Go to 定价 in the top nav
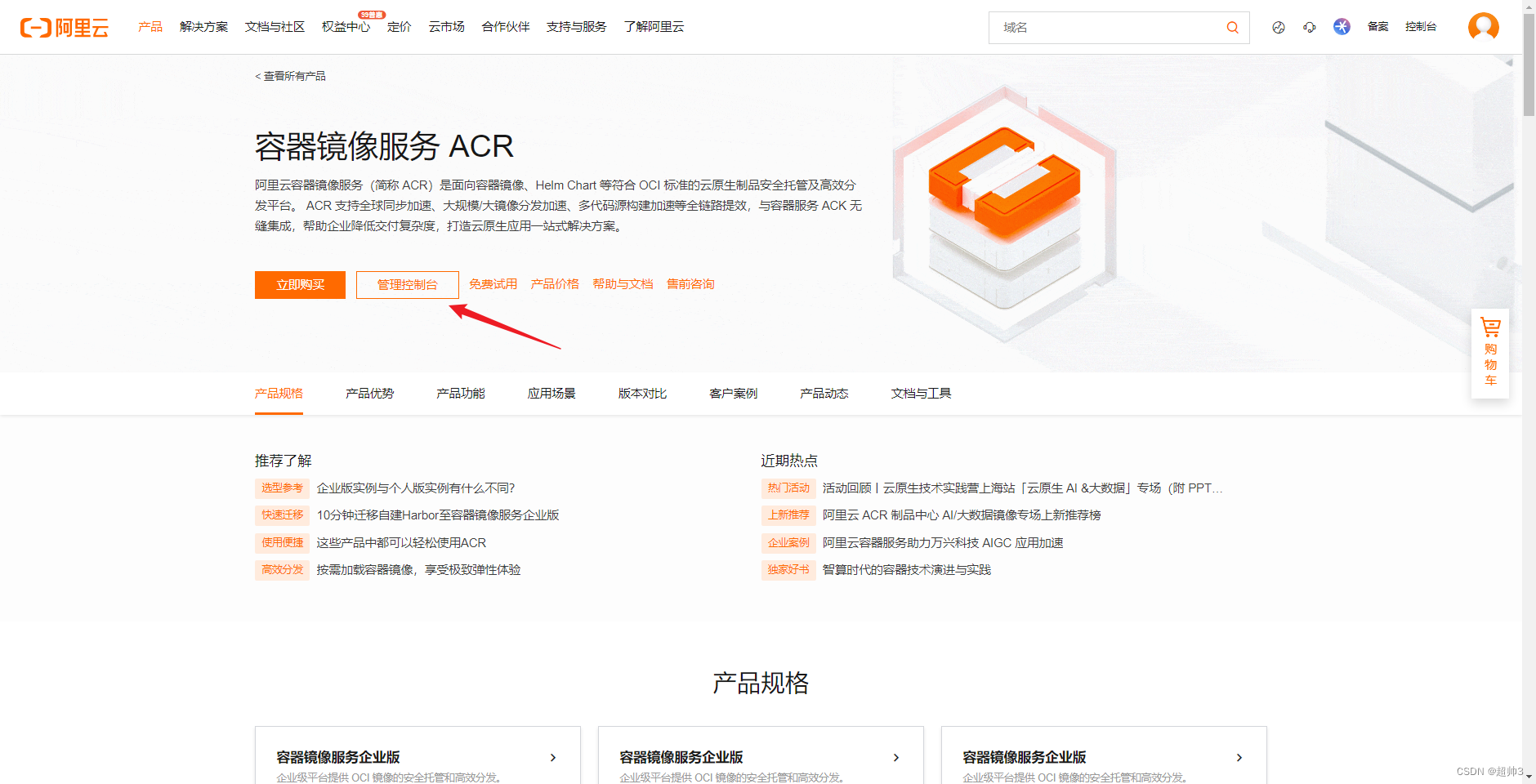This screenshot has width=1536, height=784. coord(399,27)
